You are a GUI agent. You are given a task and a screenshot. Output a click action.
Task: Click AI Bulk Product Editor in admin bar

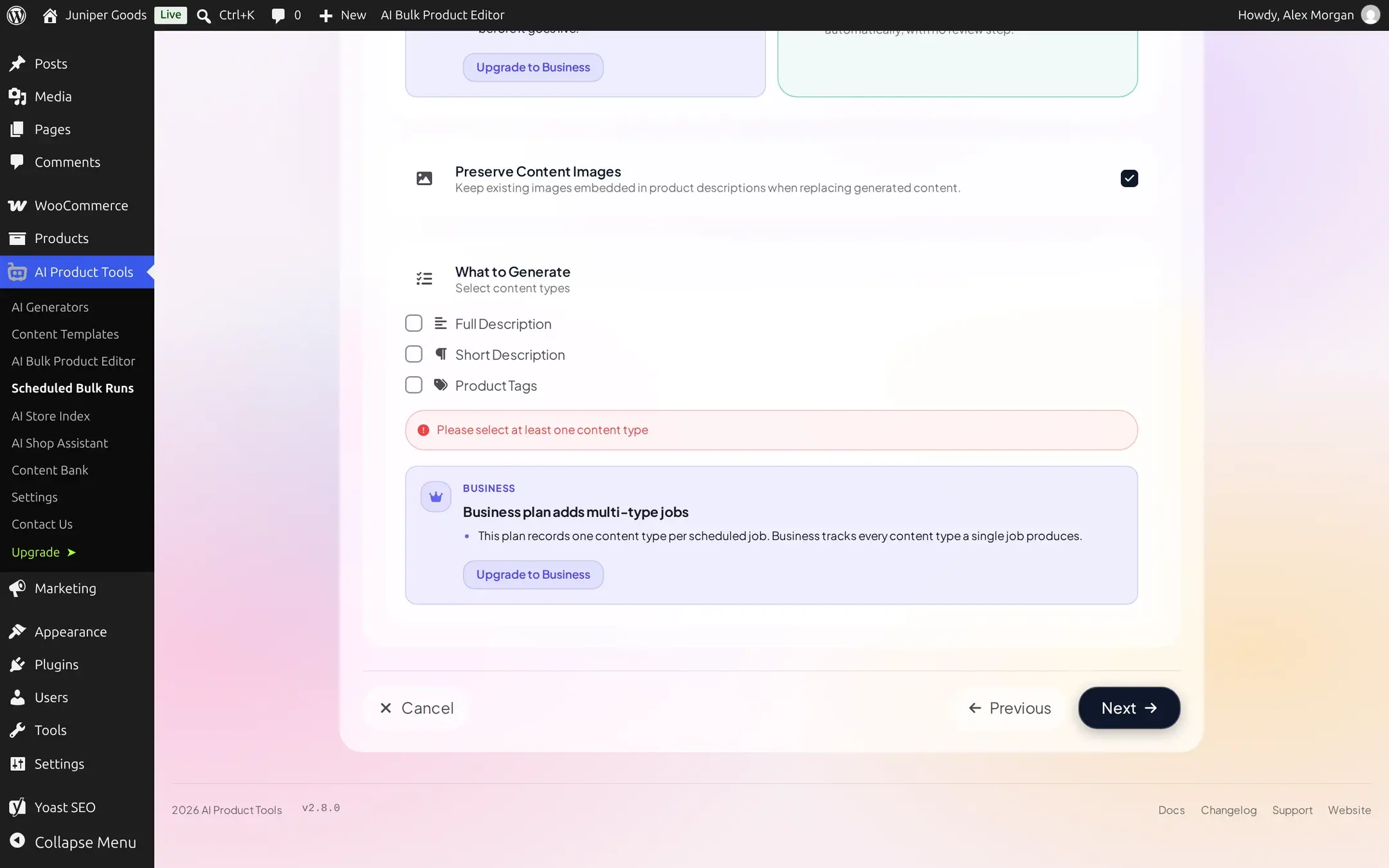[x=442, y=15]
